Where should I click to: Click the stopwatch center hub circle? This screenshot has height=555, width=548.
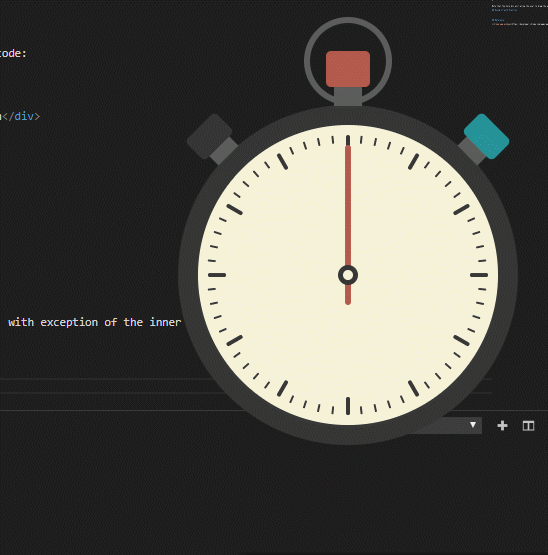(x=348, y=275)
